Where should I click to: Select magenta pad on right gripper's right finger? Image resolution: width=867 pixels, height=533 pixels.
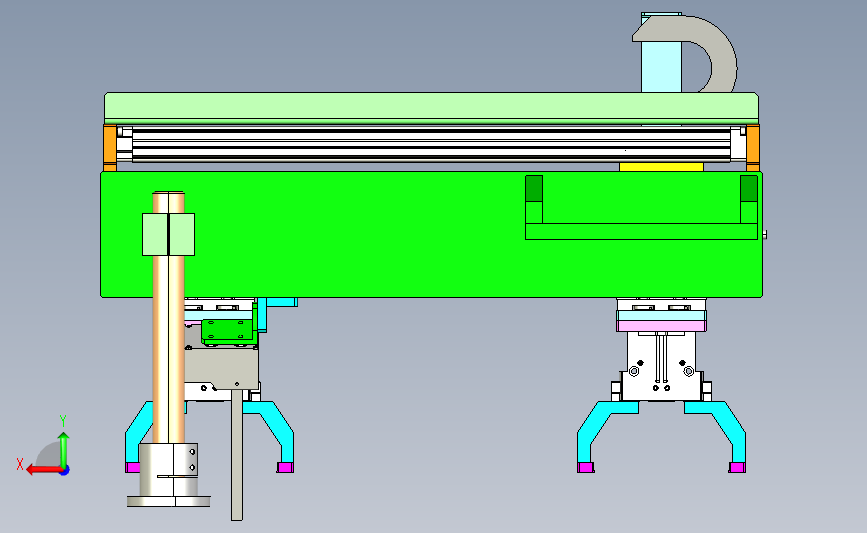[x=737, y=468]
